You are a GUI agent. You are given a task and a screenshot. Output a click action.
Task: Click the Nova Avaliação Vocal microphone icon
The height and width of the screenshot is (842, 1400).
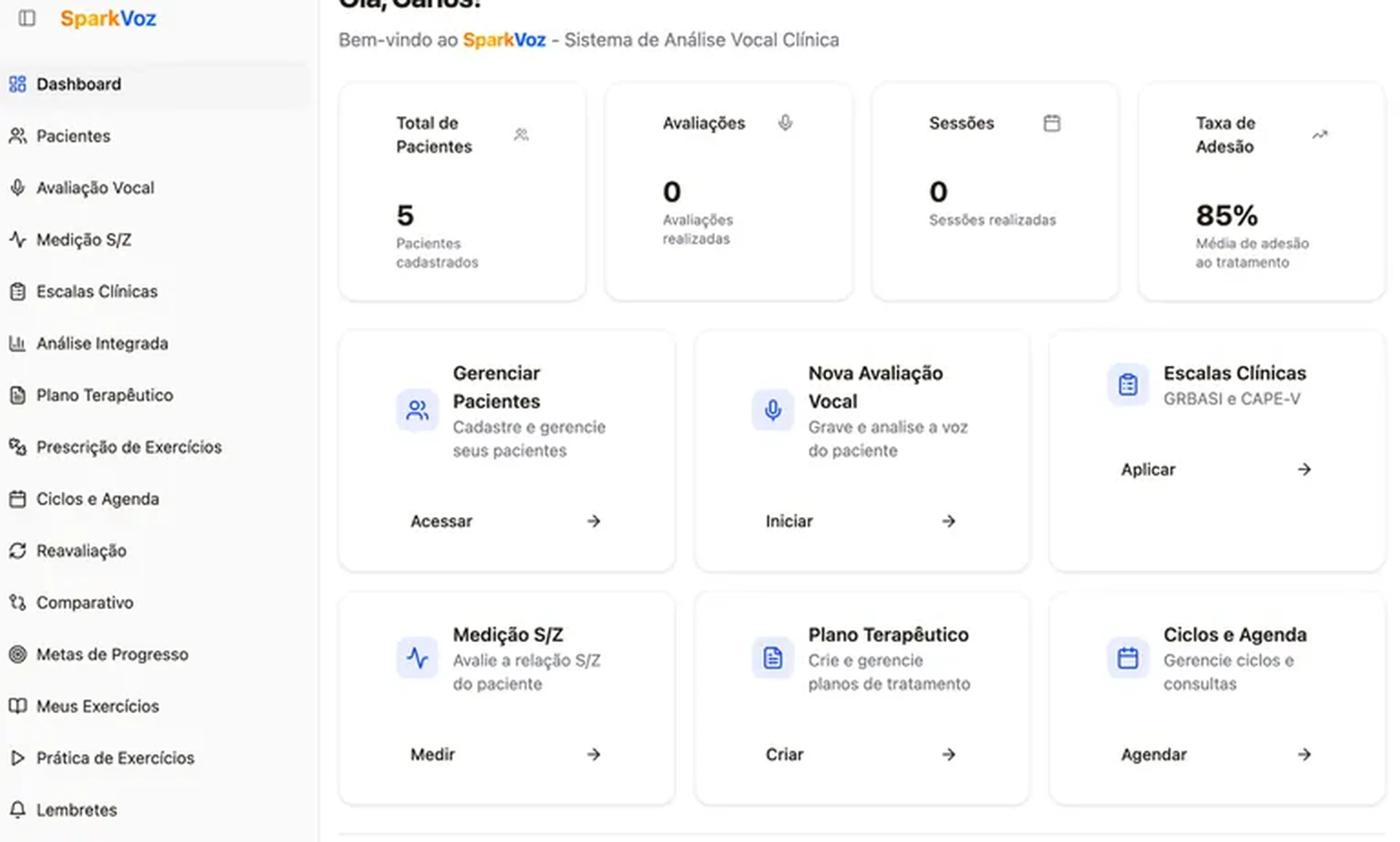pyautogui.click(x=772, y=410)
